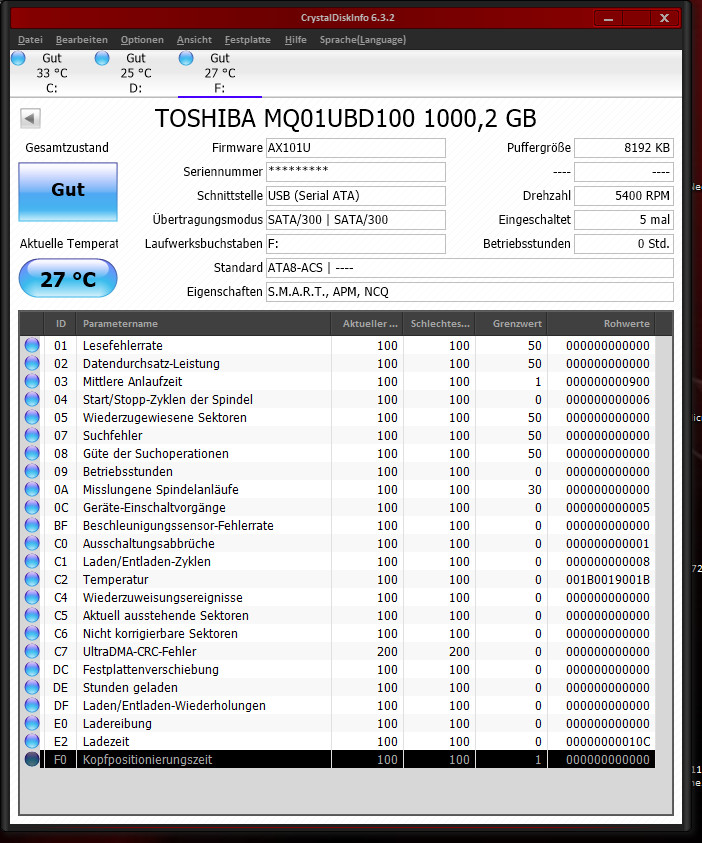702x843 pixels.
Task: Click the Eigenschaften field
Action: coord(470,291)
